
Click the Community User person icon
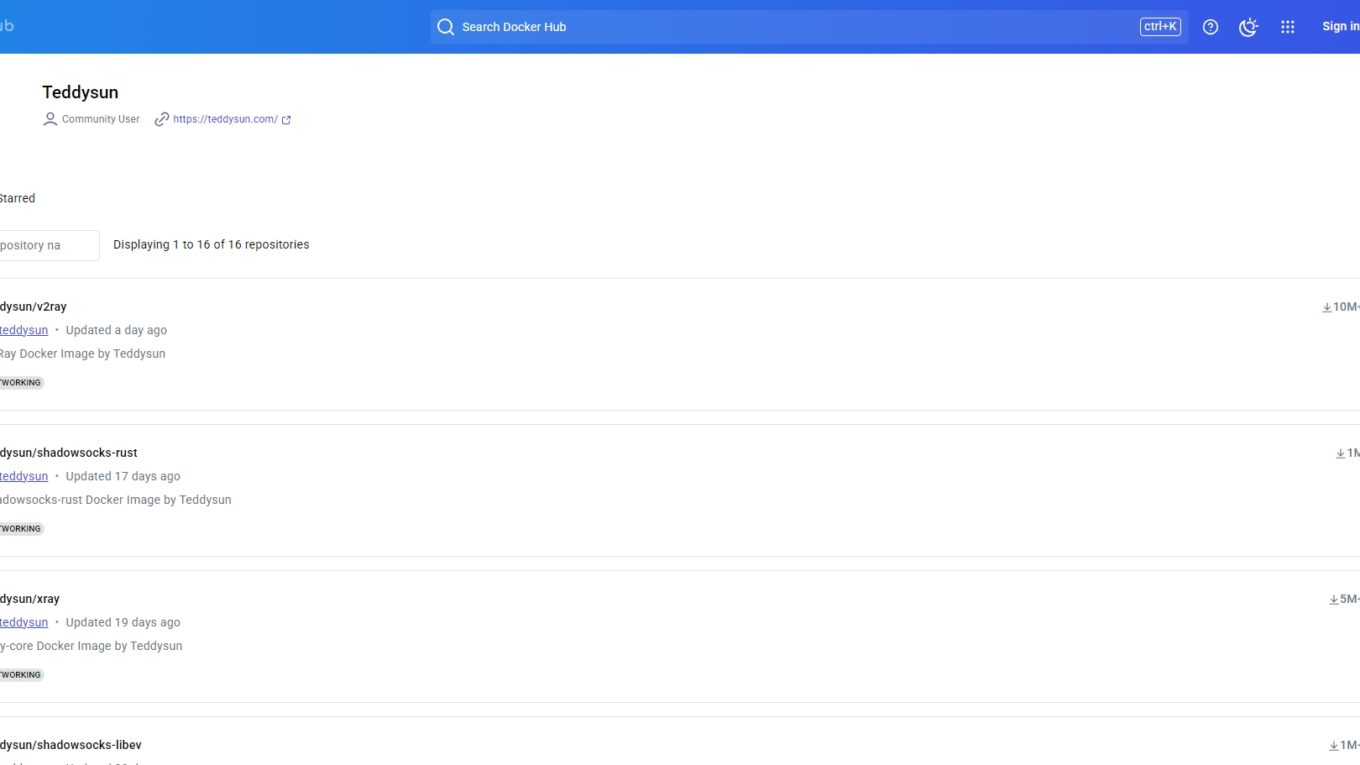(x=50, y=119)
